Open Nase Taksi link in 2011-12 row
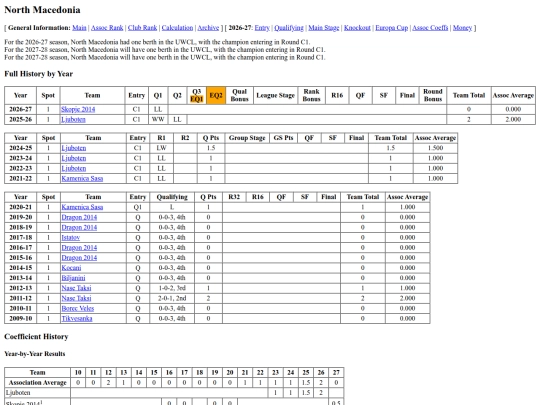The height and width of the screenshot is (405, 540). coord(76,298)
